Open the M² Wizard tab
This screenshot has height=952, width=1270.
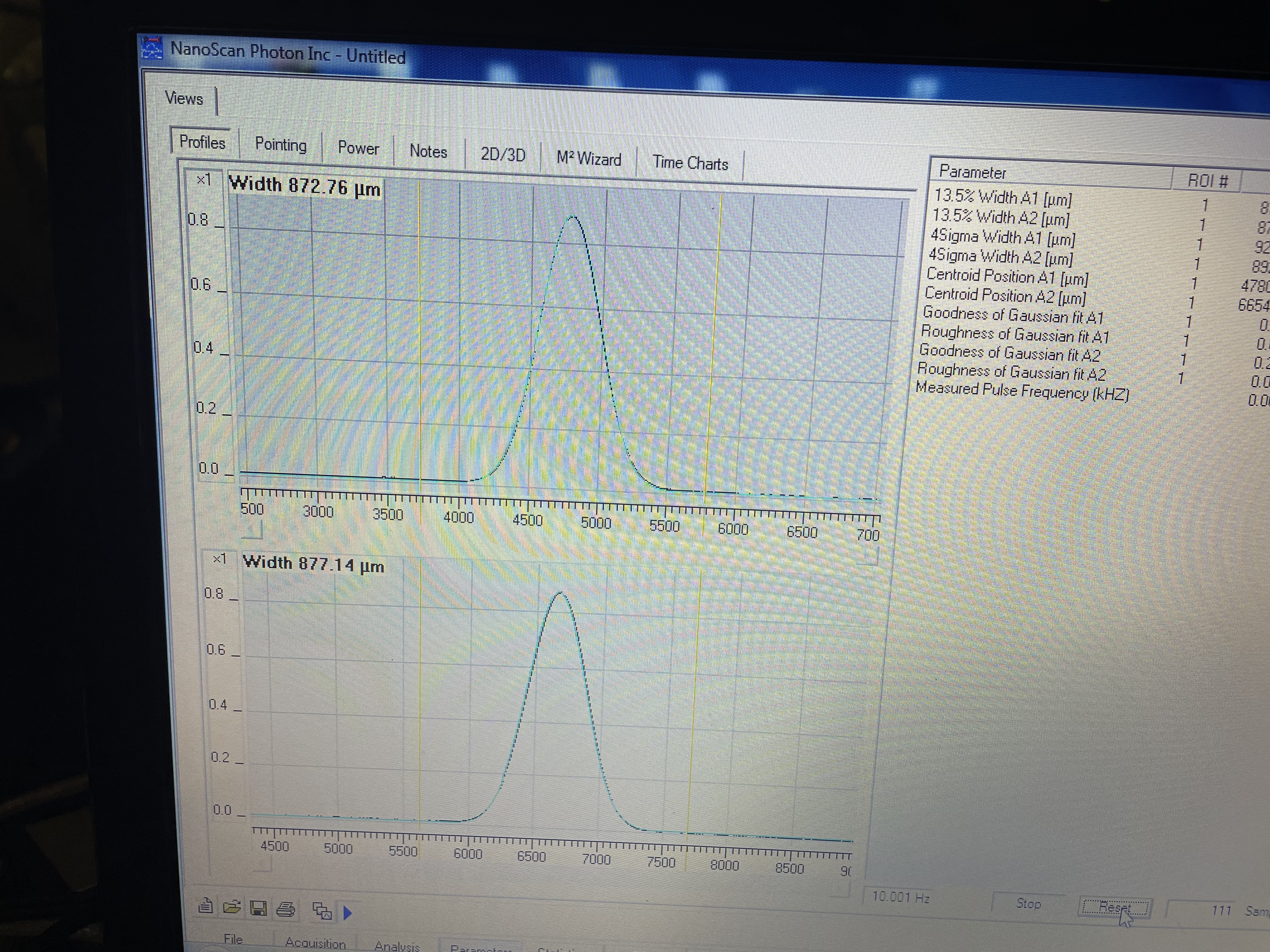tap(589, 158)
